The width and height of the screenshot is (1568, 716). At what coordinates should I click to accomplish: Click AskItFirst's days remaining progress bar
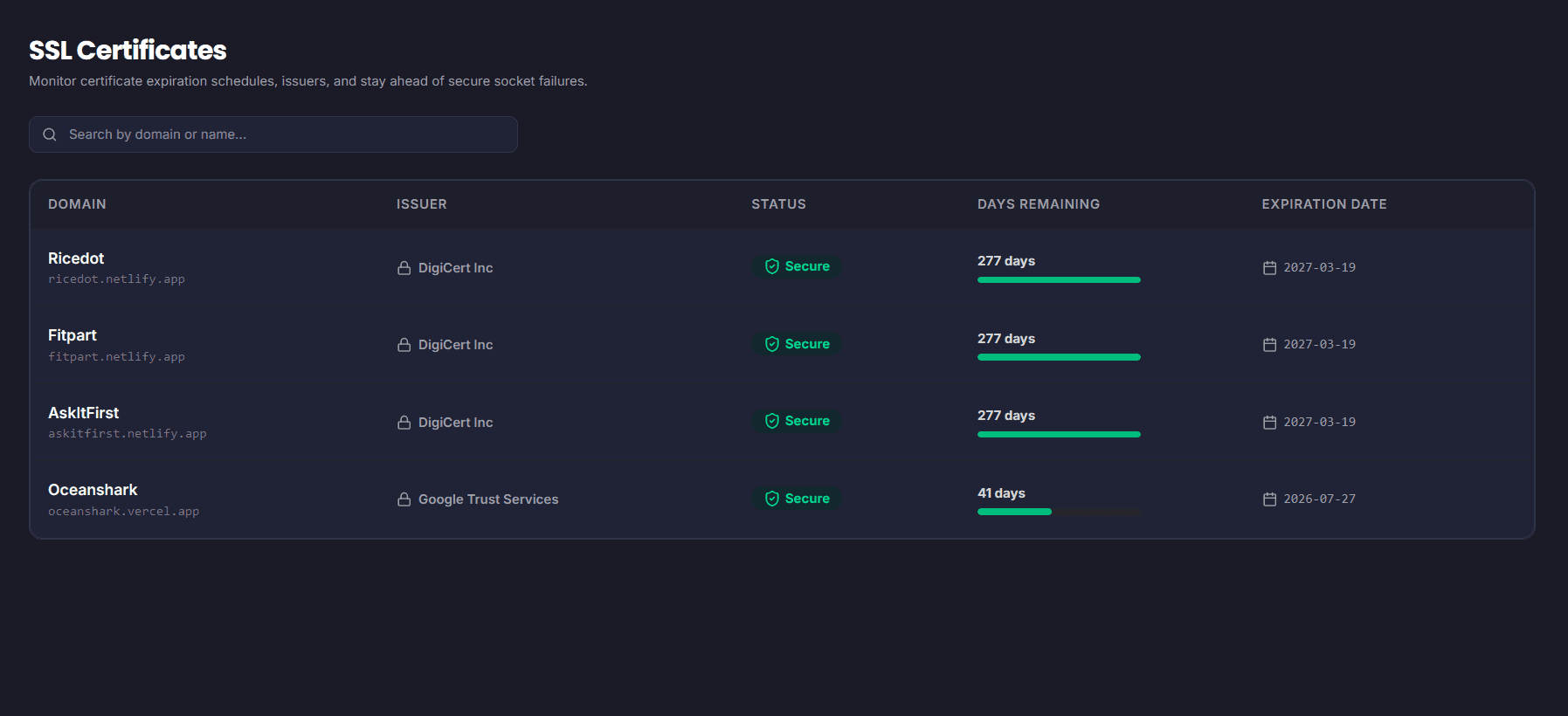[x=1059, y=435]
